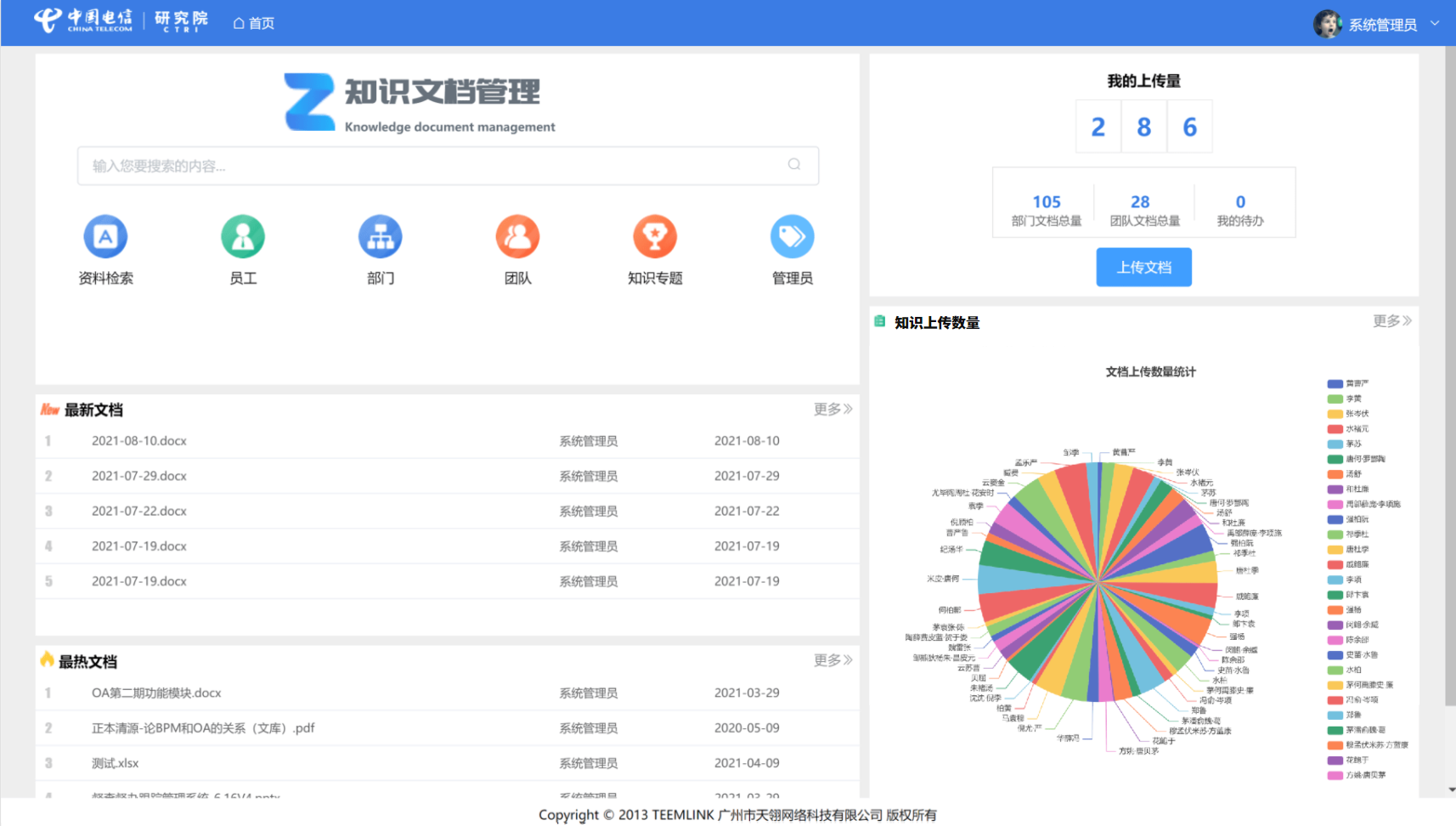
Task: Click the search magnifier icon
Action: point(794,165)
